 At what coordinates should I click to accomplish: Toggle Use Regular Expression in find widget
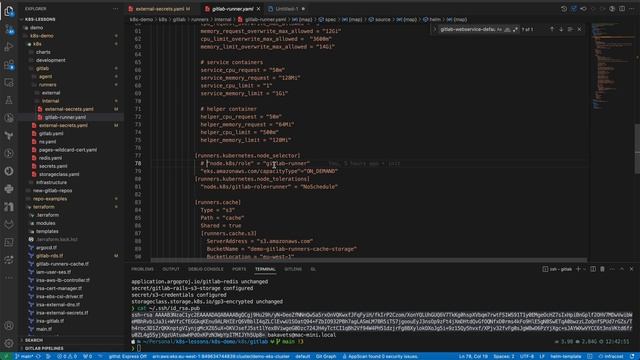pyautogui.click(x=515, y=29)
